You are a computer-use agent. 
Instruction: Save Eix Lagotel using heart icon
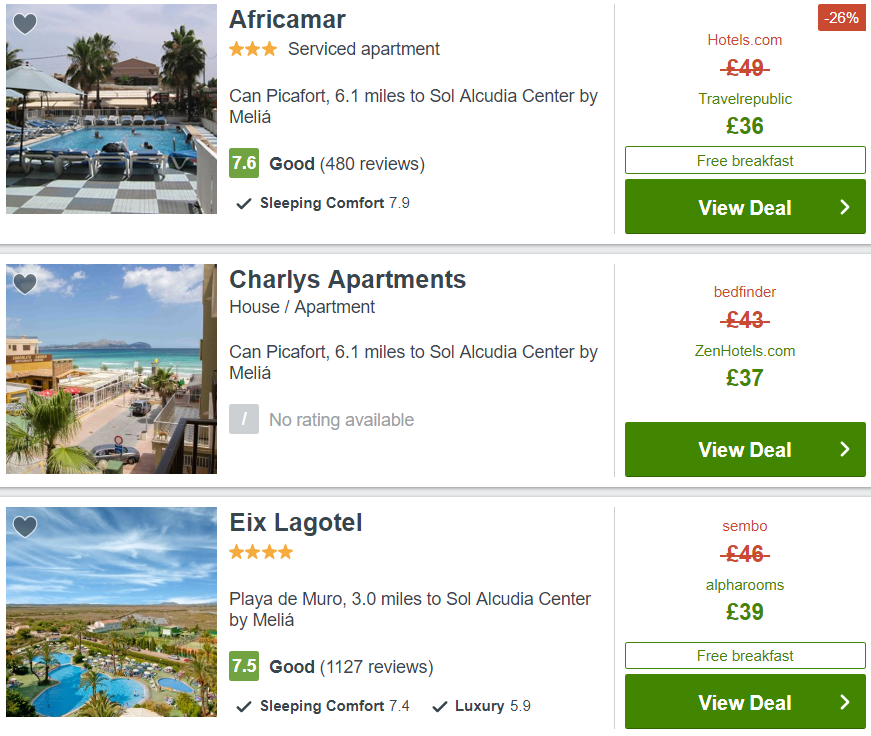(25, 527)
